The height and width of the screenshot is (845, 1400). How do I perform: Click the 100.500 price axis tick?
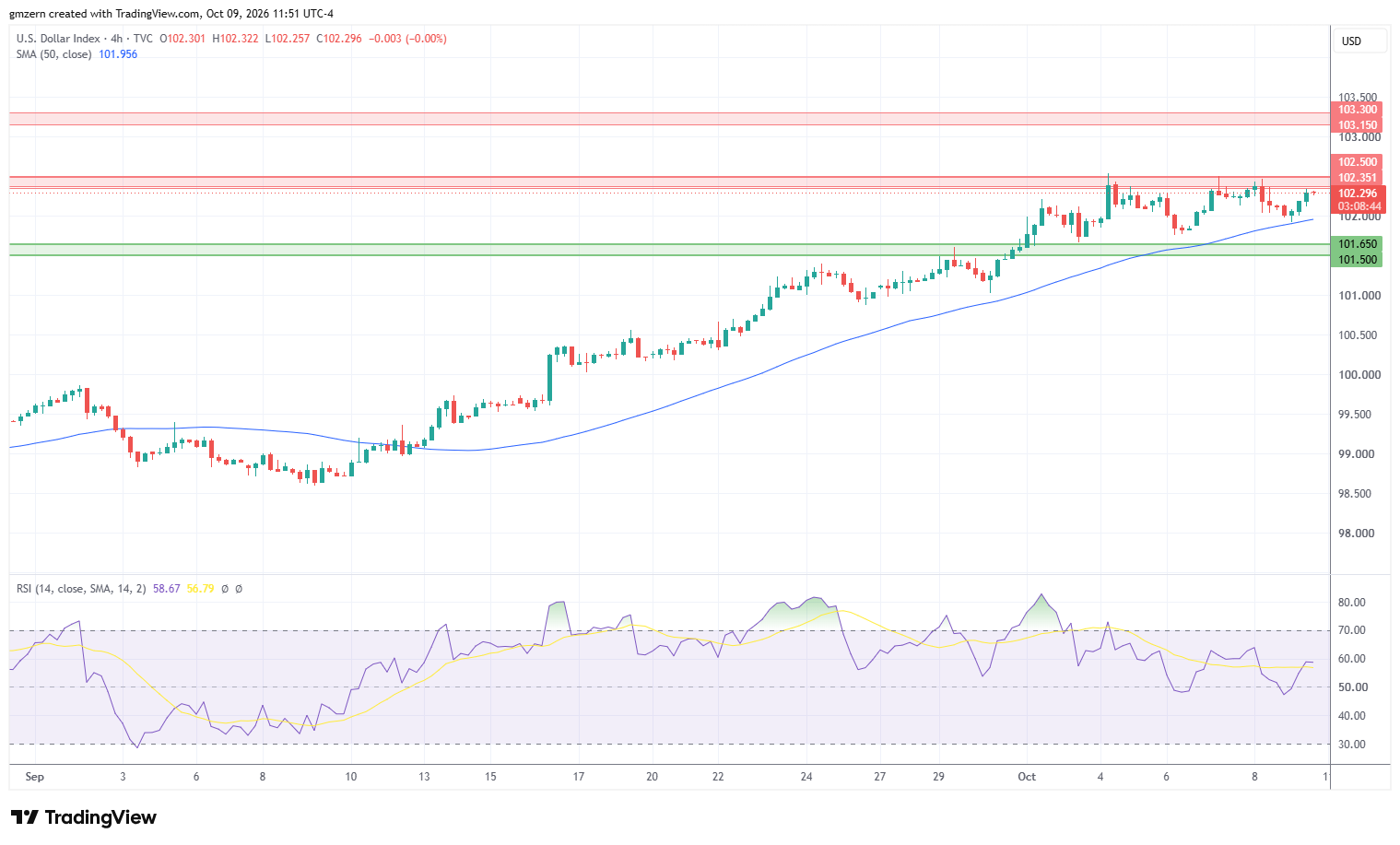pos(1359,335)
